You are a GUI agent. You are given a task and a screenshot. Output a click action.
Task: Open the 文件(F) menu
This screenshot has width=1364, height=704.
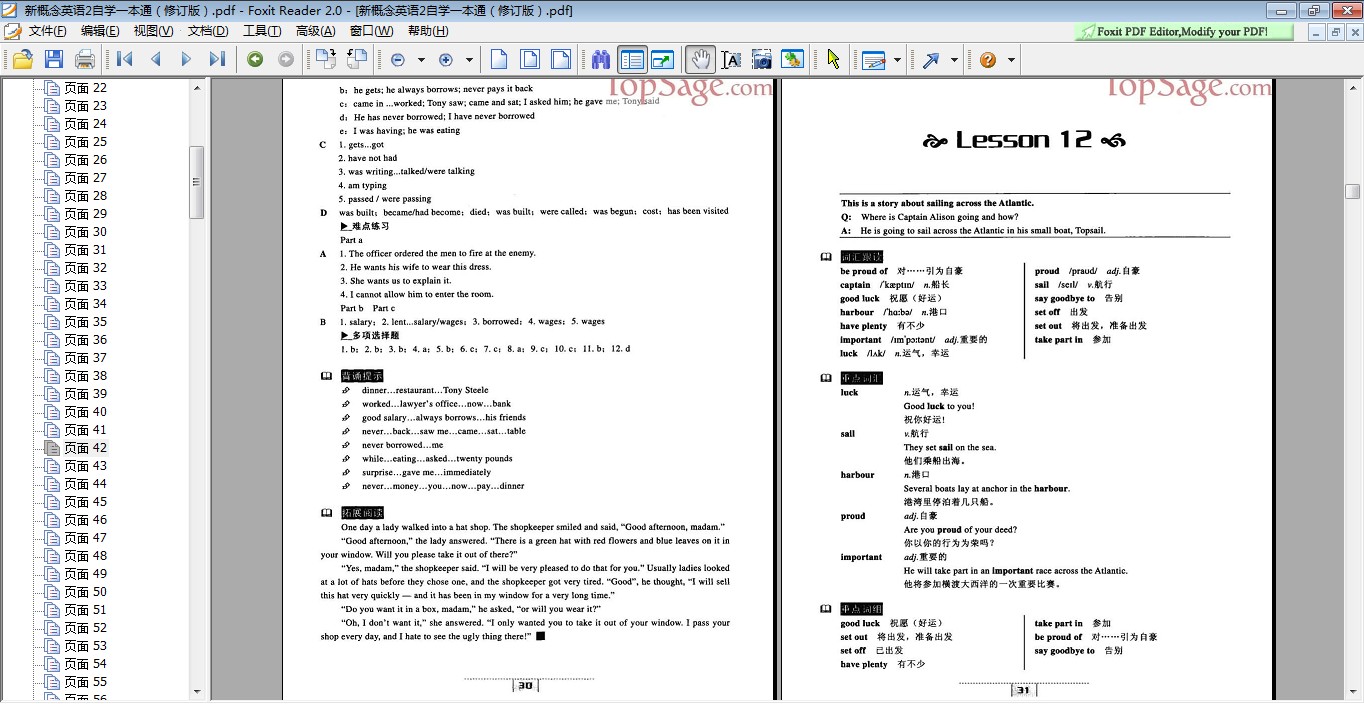(47, 31)
